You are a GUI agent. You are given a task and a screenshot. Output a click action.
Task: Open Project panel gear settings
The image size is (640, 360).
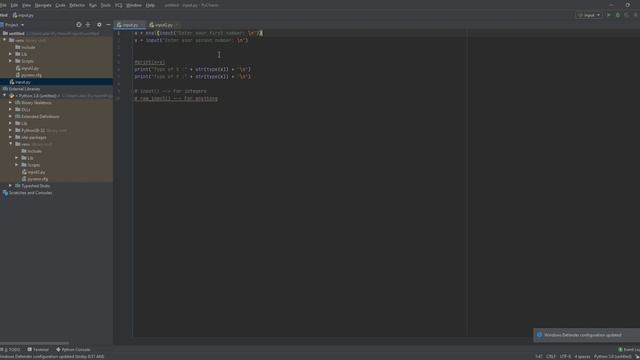pyautogui.click(x=99, y=25)
